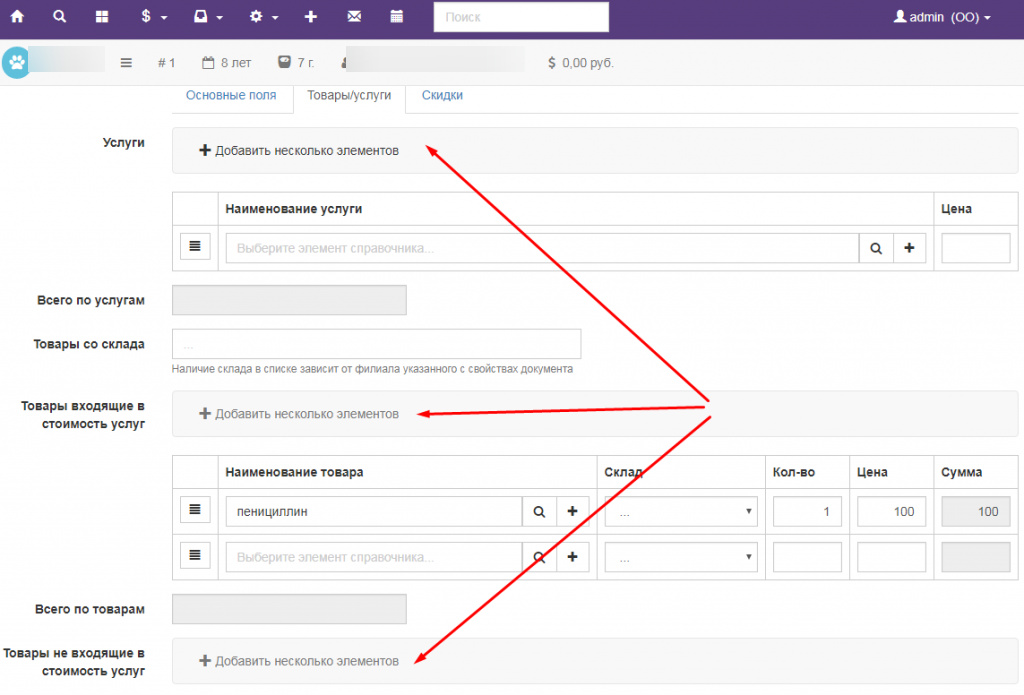Click the Сумма column header
This screenshot has height=695, width=1024.
(x=961, y=472)
